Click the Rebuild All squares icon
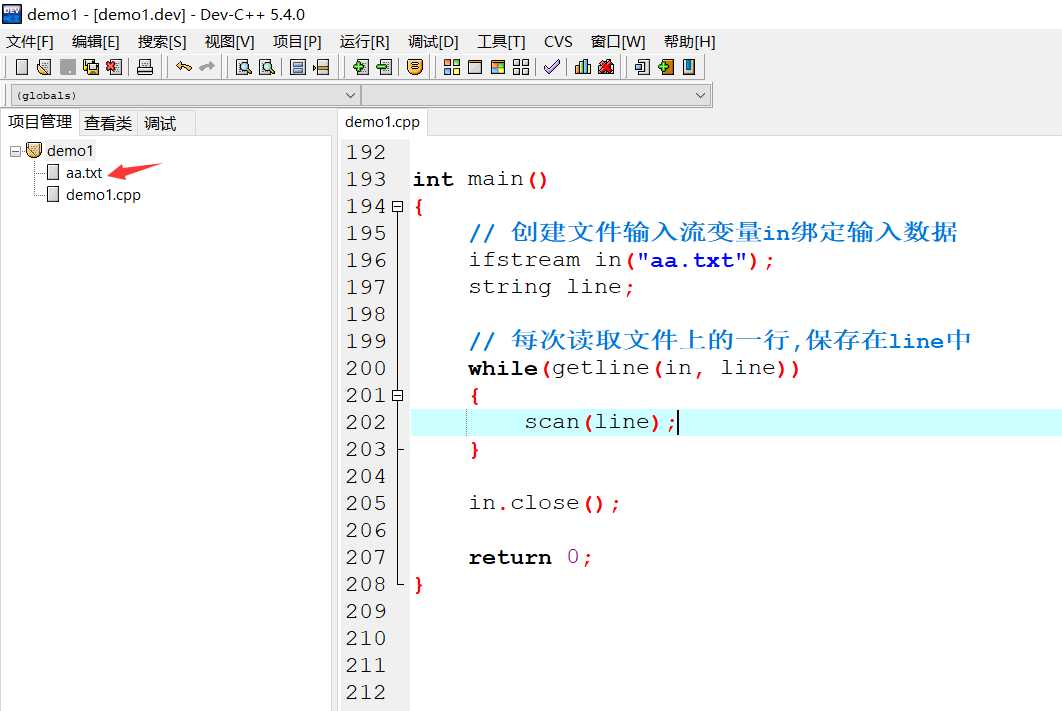The width and height of the screenshot is (1062, 711). pos(521,67)
